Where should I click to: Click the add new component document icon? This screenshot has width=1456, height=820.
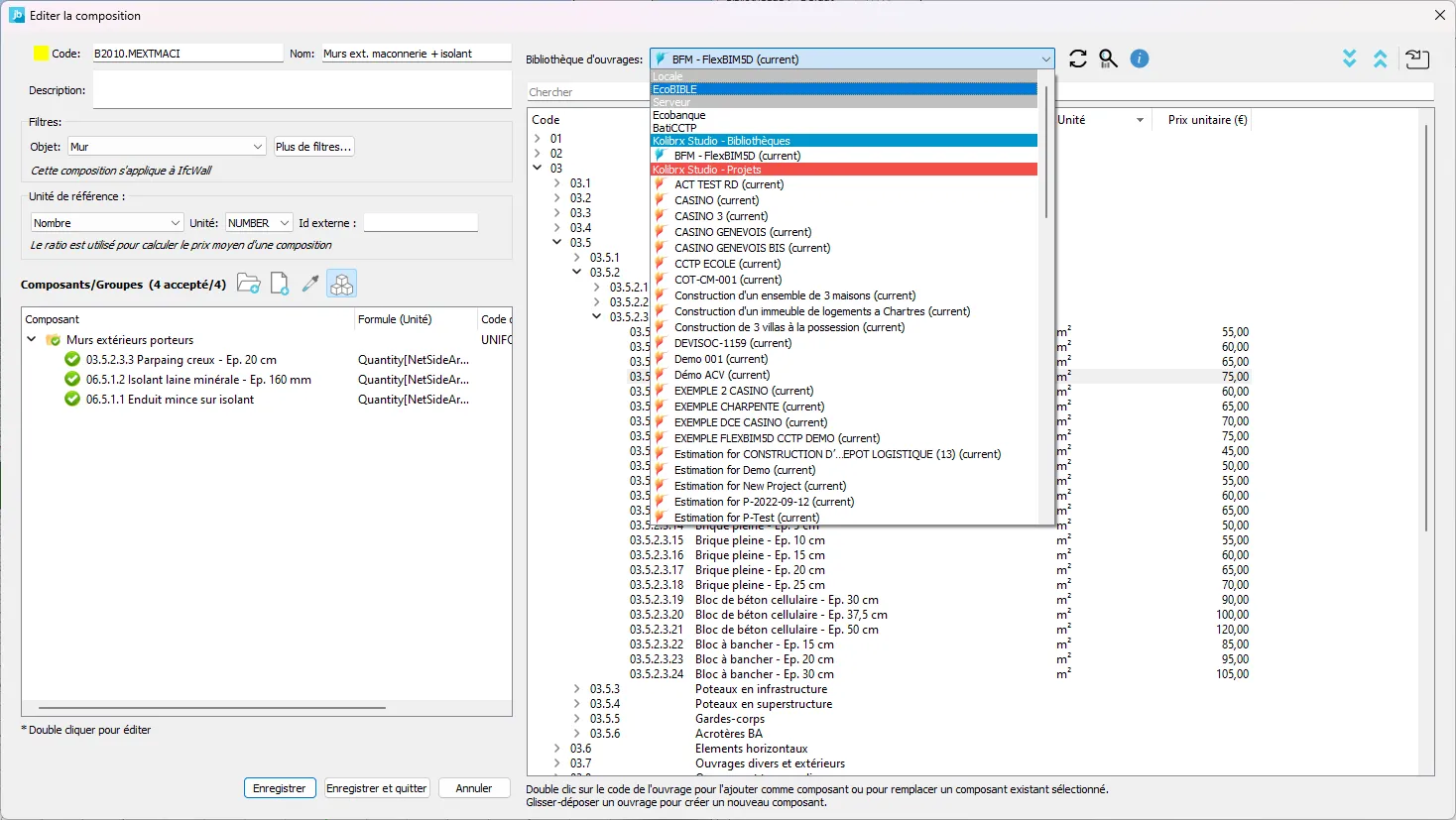280,285
